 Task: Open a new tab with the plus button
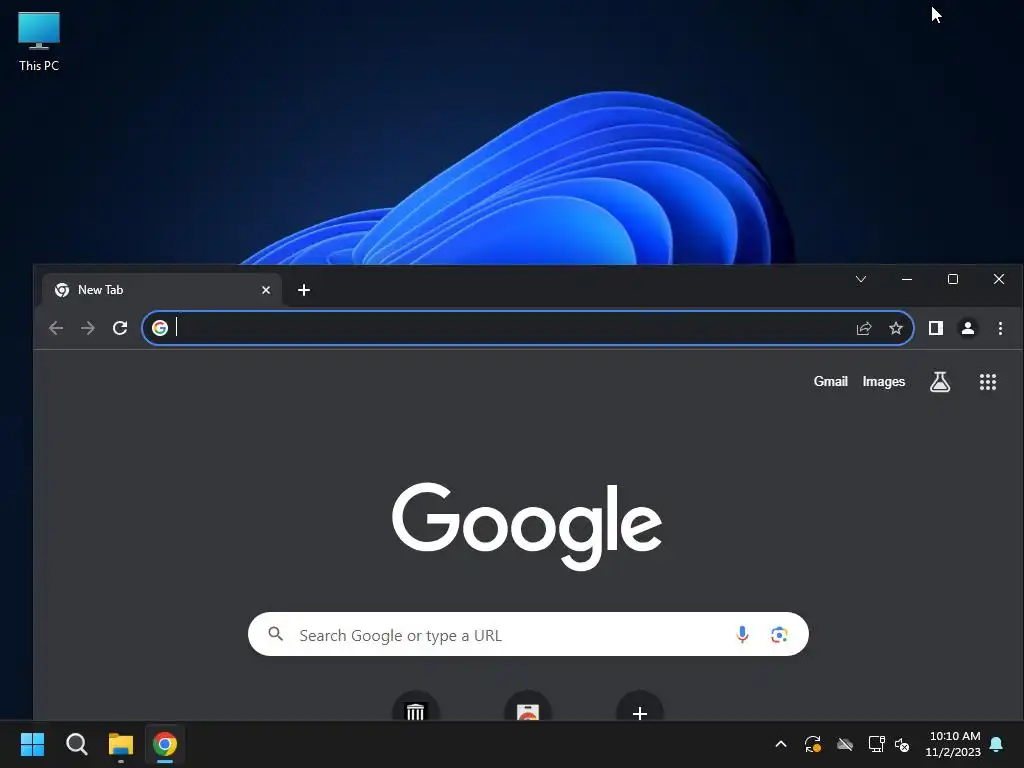(x=304, y=290)
